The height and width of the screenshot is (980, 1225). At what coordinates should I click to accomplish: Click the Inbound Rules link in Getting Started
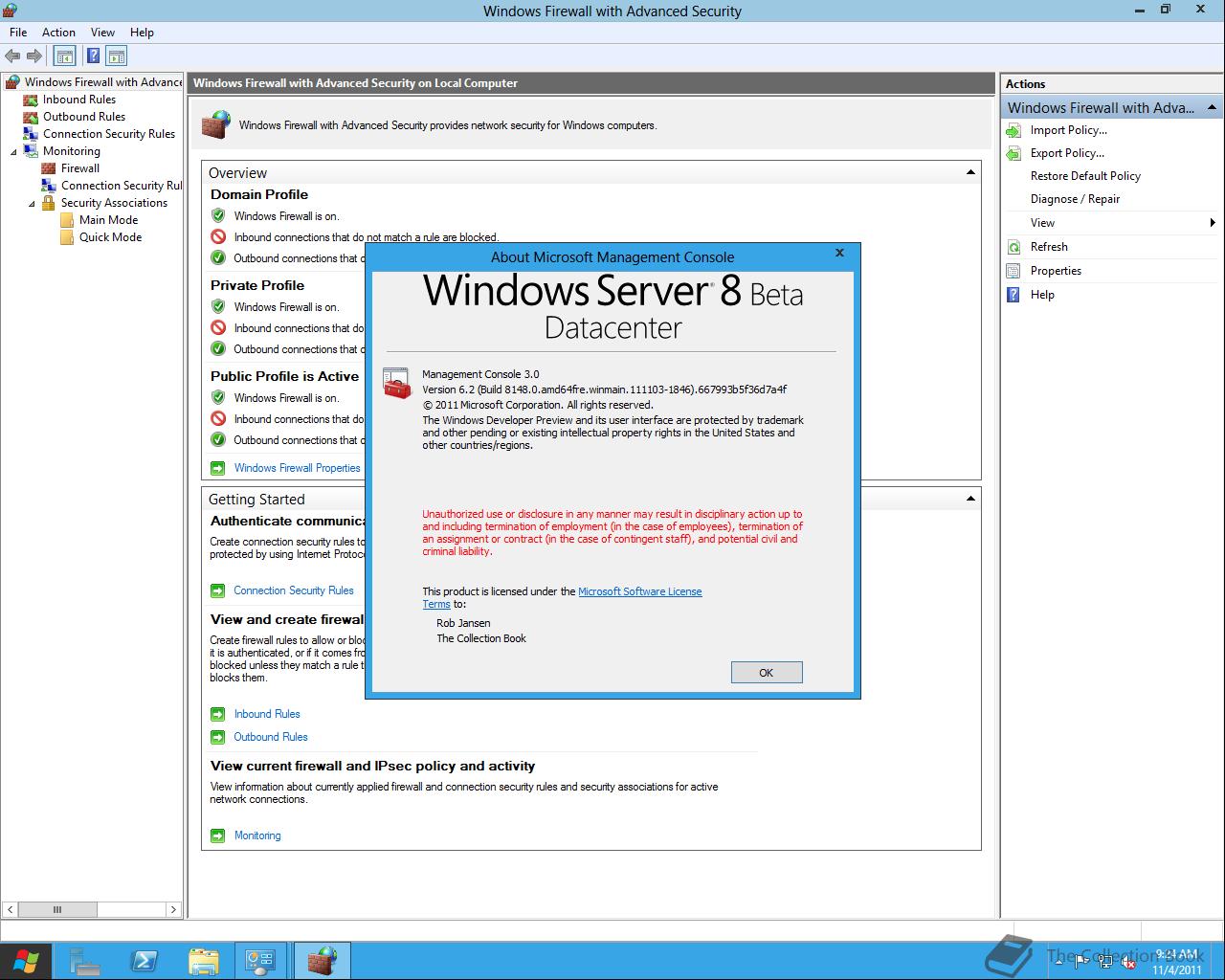(x=267, y=714)
